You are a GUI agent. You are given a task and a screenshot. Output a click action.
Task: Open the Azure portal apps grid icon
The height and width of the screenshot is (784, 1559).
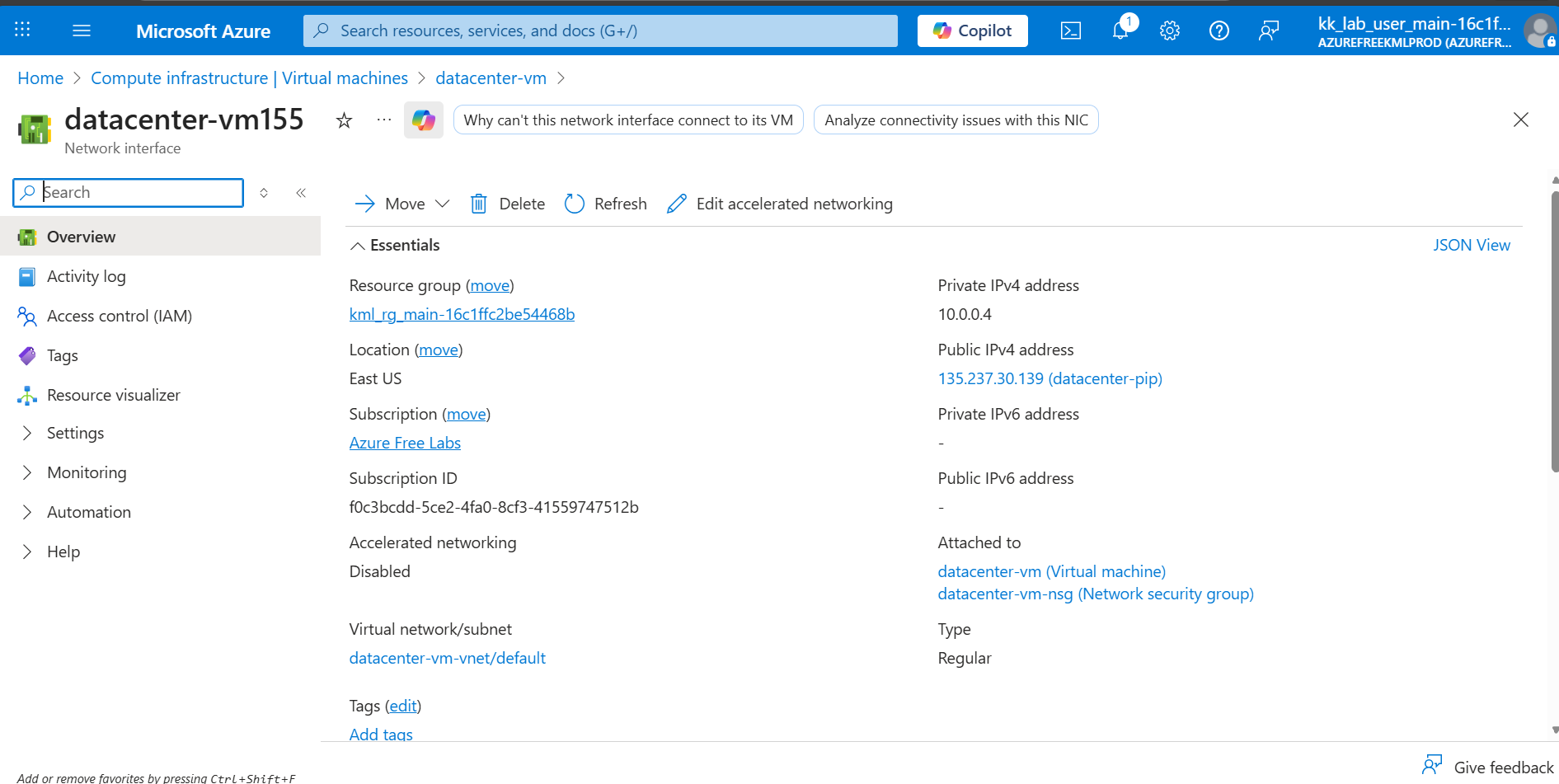[22, 31]
